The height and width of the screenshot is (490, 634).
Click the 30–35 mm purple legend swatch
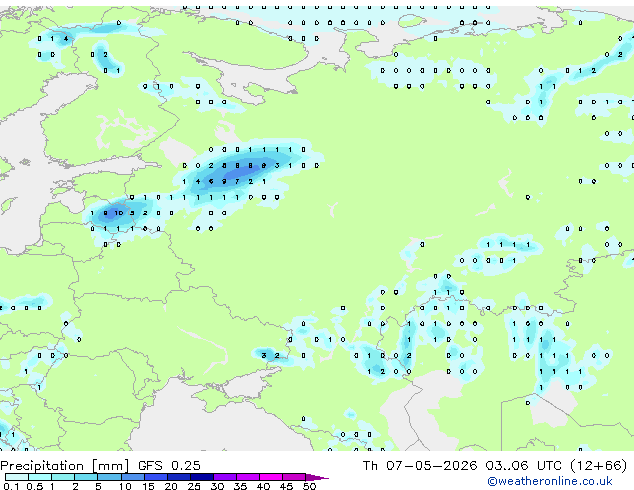pos(224,477)
